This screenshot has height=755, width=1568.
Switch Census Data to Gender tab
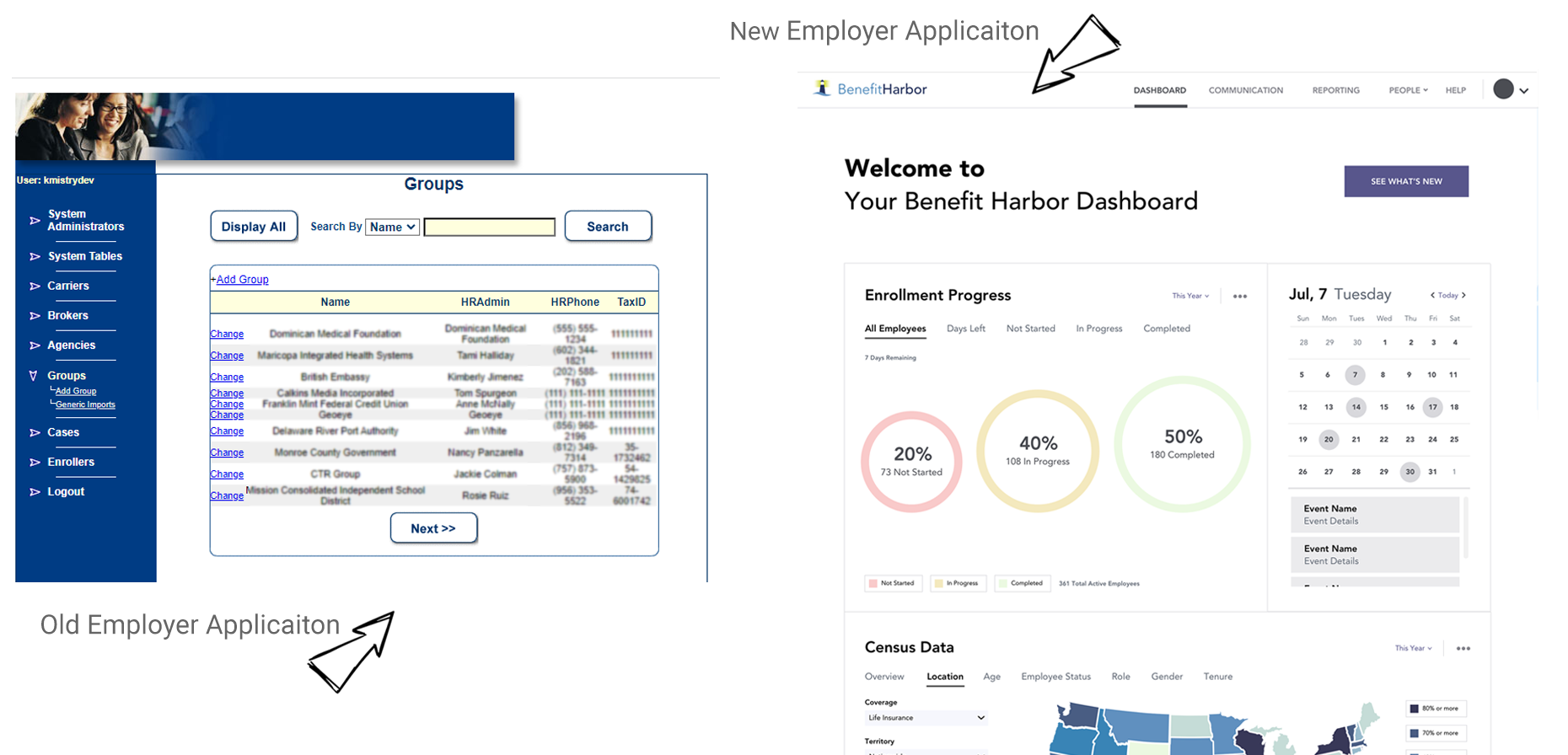tap(1168, 677)
